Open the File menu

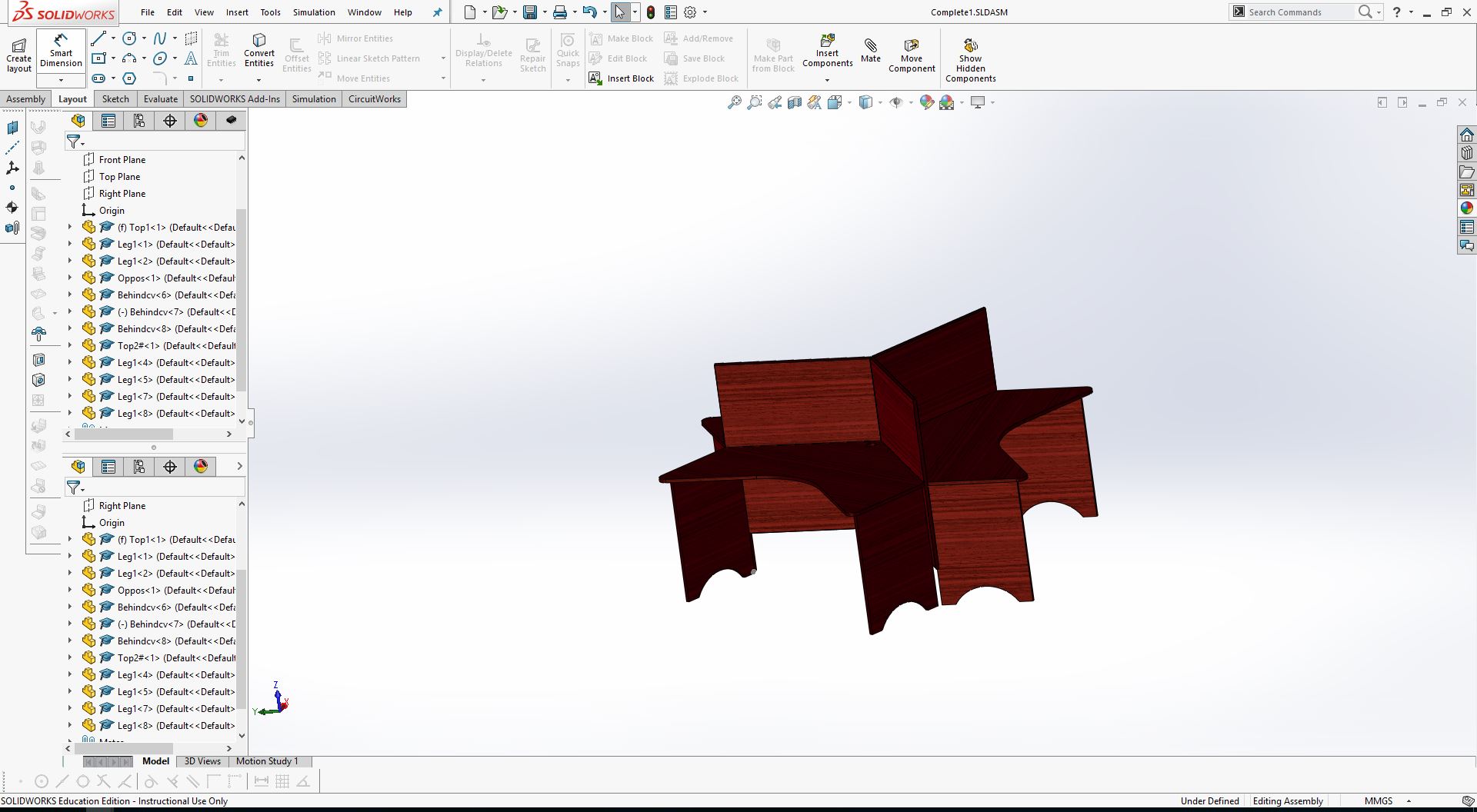(148, 12)
